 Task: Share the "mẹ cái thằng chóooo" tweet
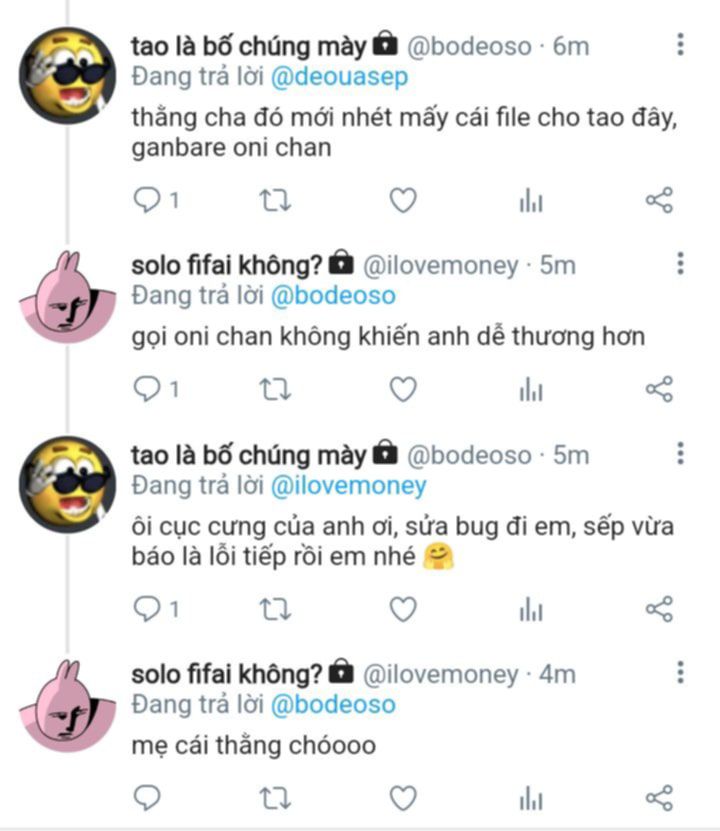click(659, 797)
